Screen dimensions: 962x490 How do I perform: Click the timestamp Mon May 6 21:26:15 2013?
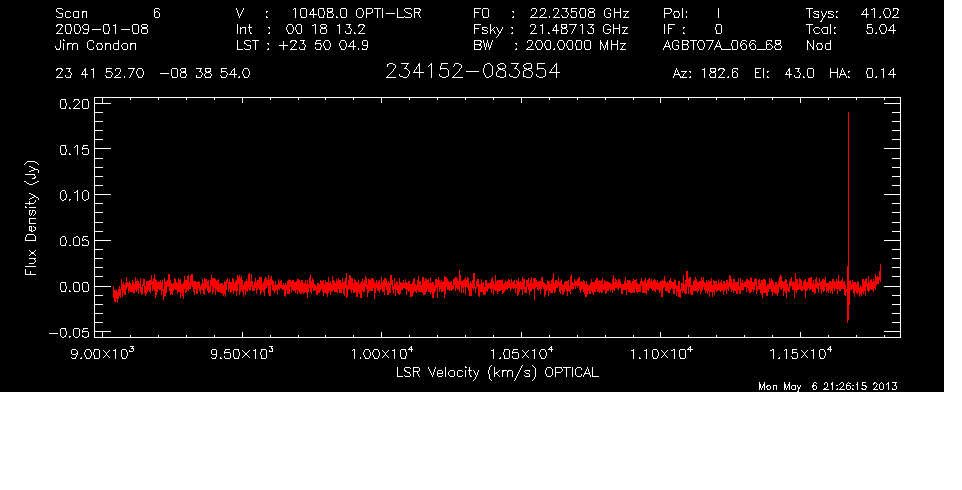tap(828, 386)
